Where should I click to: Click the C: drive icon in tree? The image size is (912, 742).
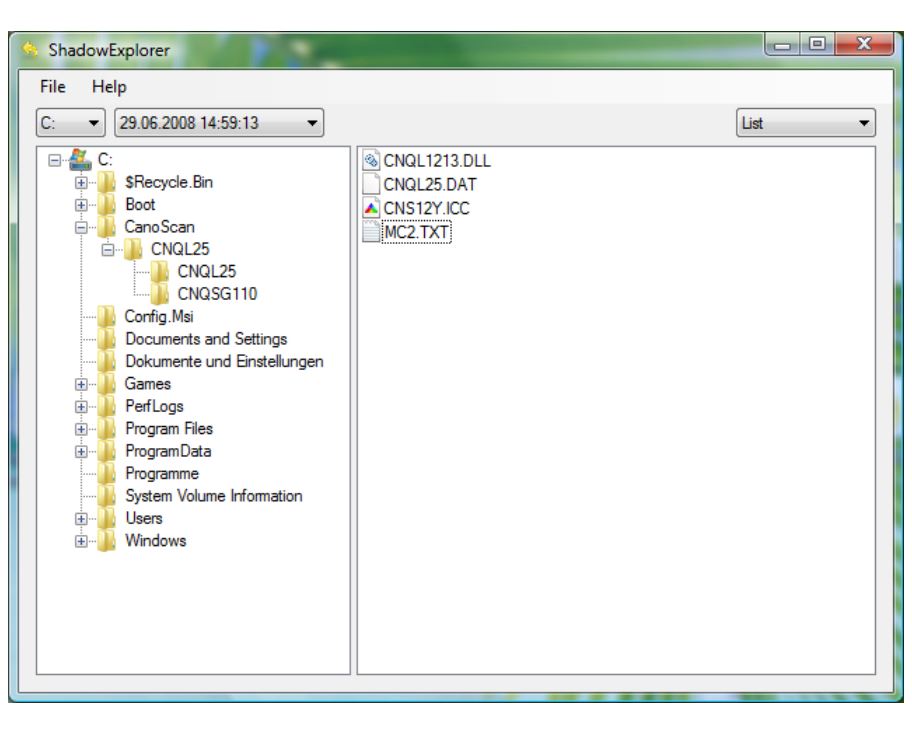pyautogui.click(x=80, y=159)
